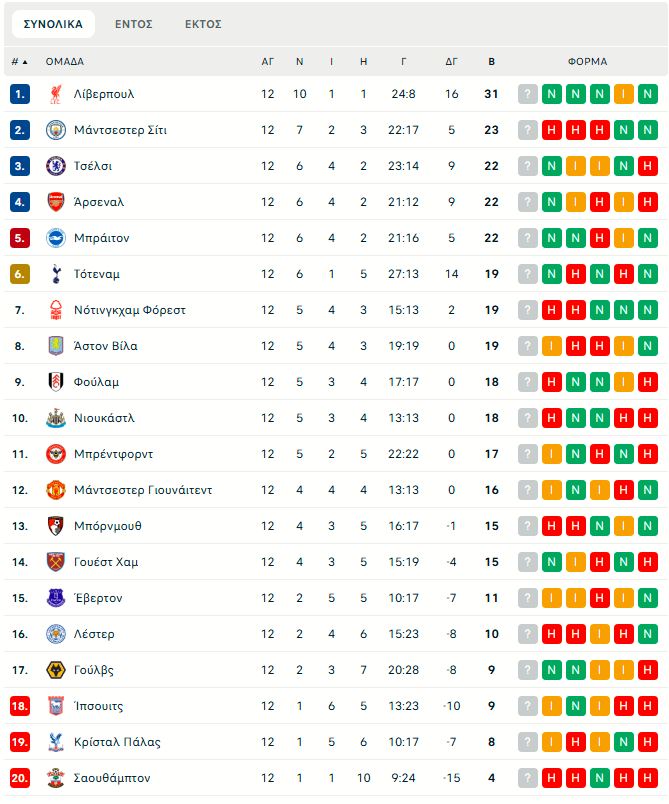Click Manchester City's first red loss badge
669x804 pixels.
552,130
